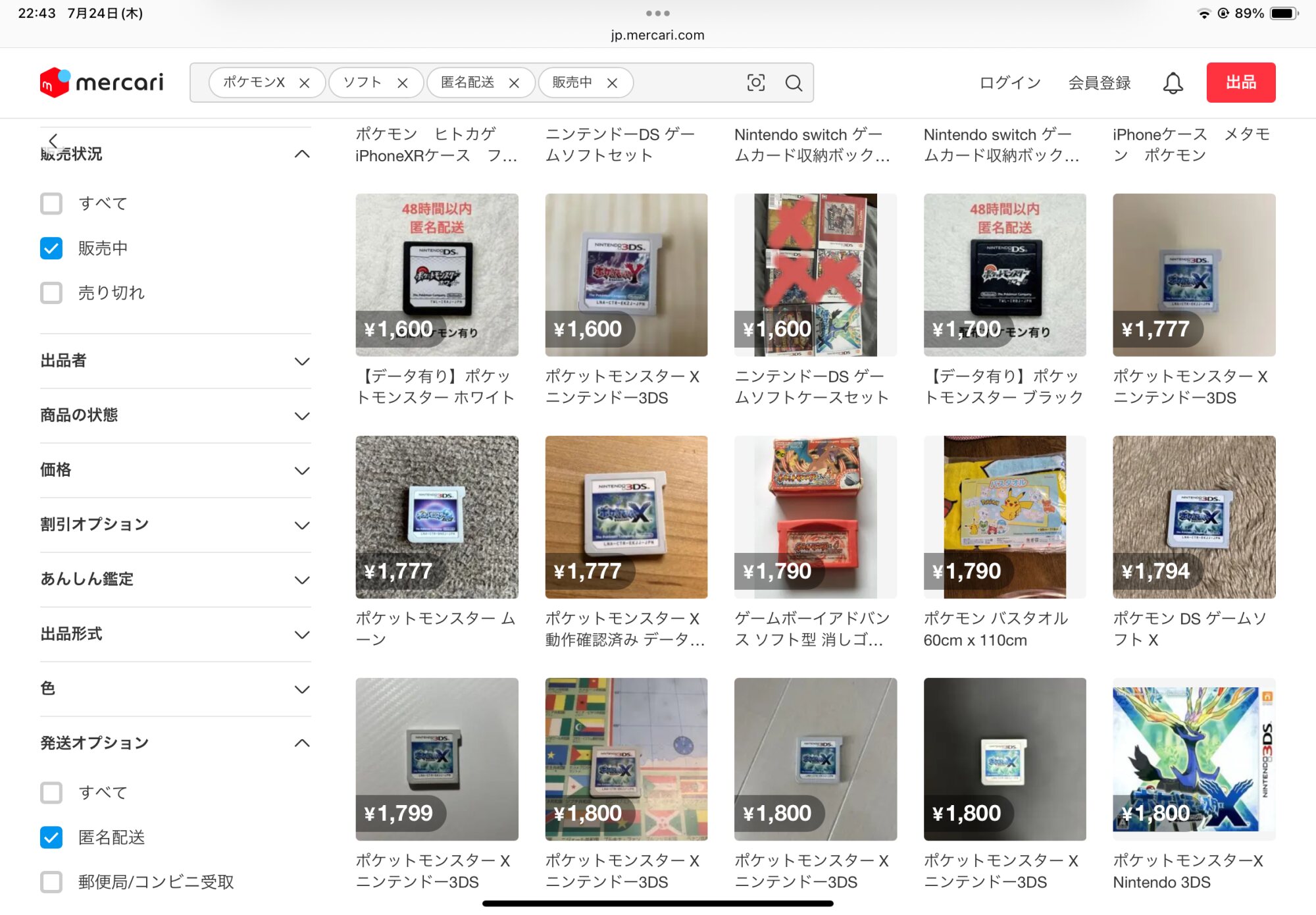The height and width of the screenshot is (915, 1316).
Task: Tap the three-dot browser menu at top
Action: coord(657,13)
